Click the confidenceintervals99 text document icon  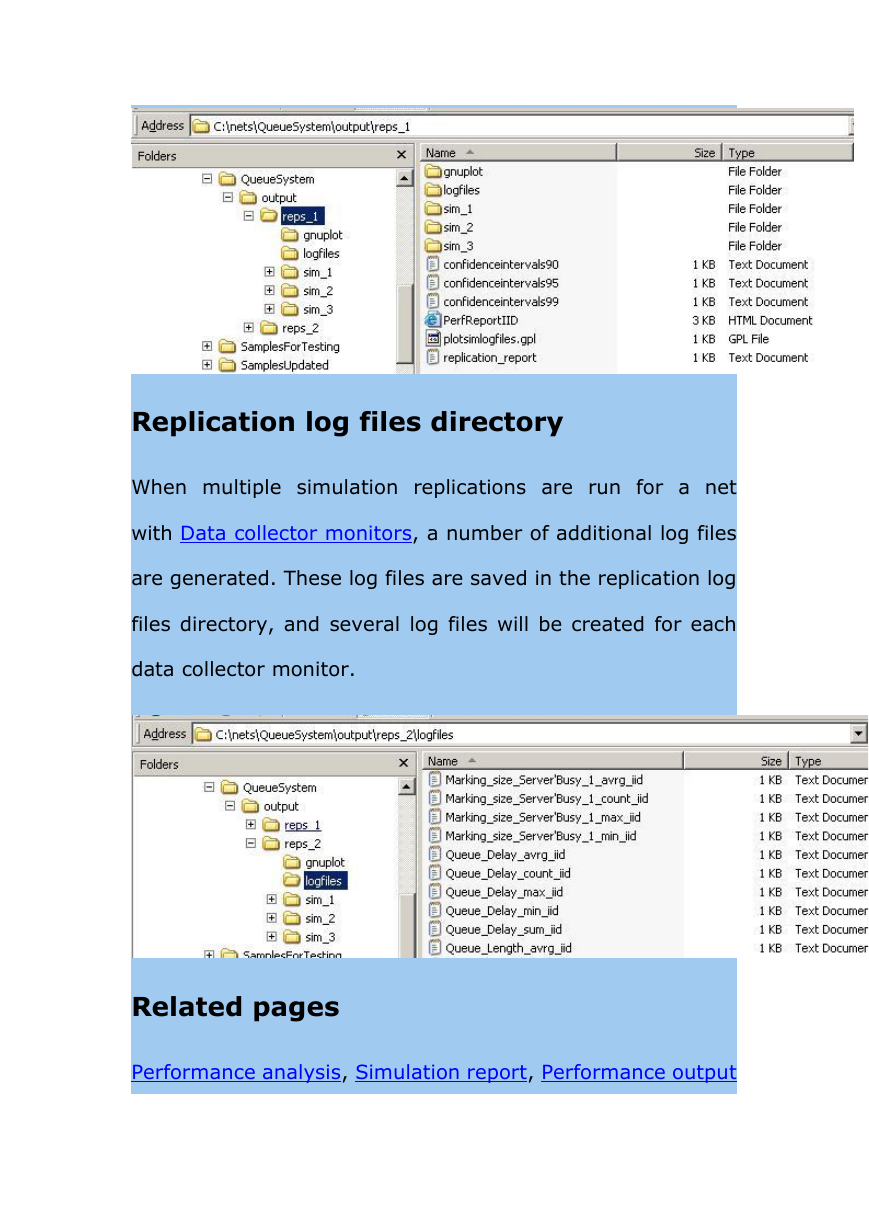[x=433, y=302]
